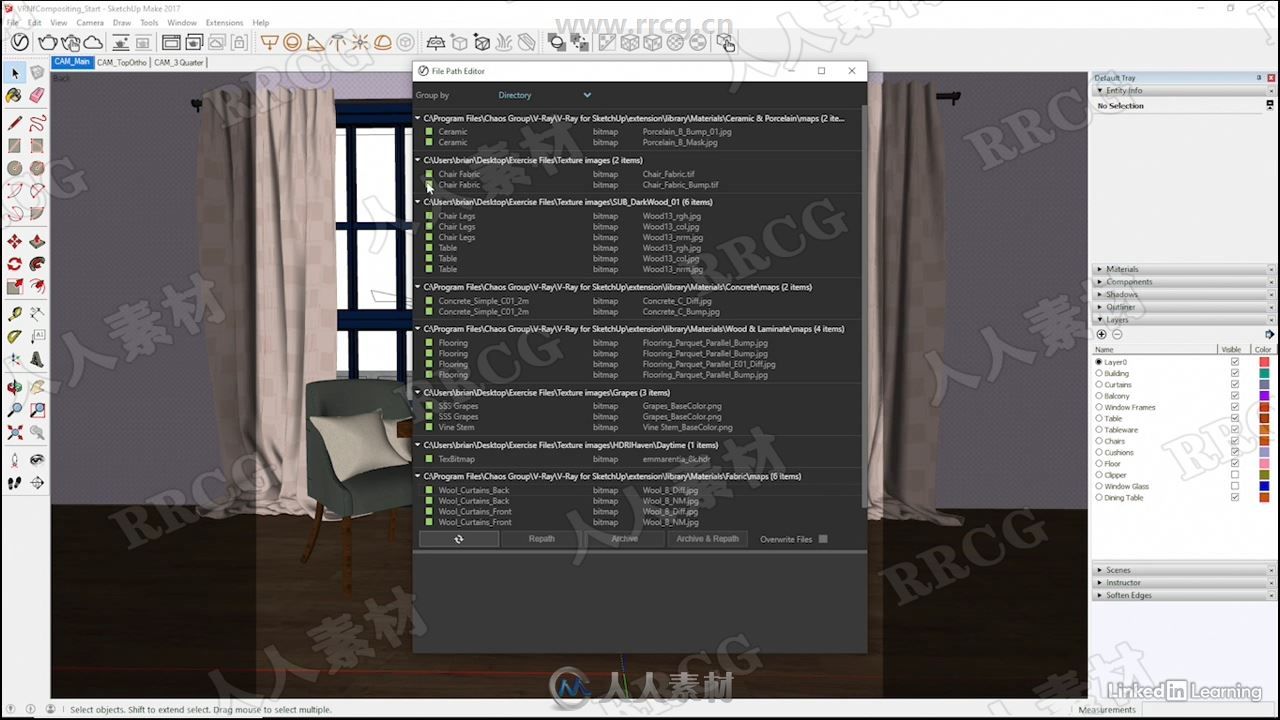Enable visibility of the Clipper layer
1280x720 pixels.
click(1235, 475)
